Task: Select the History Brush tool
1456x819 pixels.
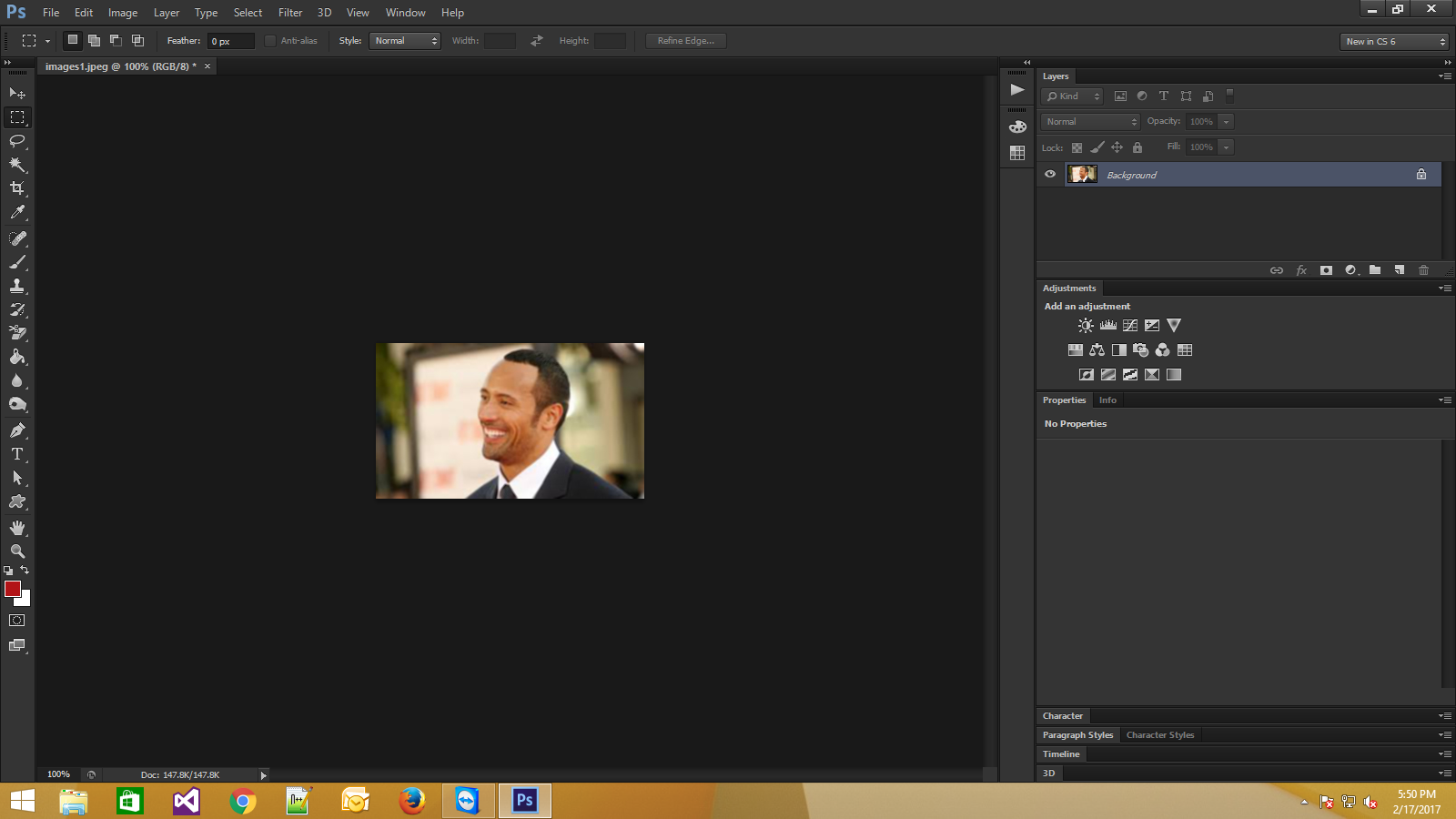Action: point(17,309)
